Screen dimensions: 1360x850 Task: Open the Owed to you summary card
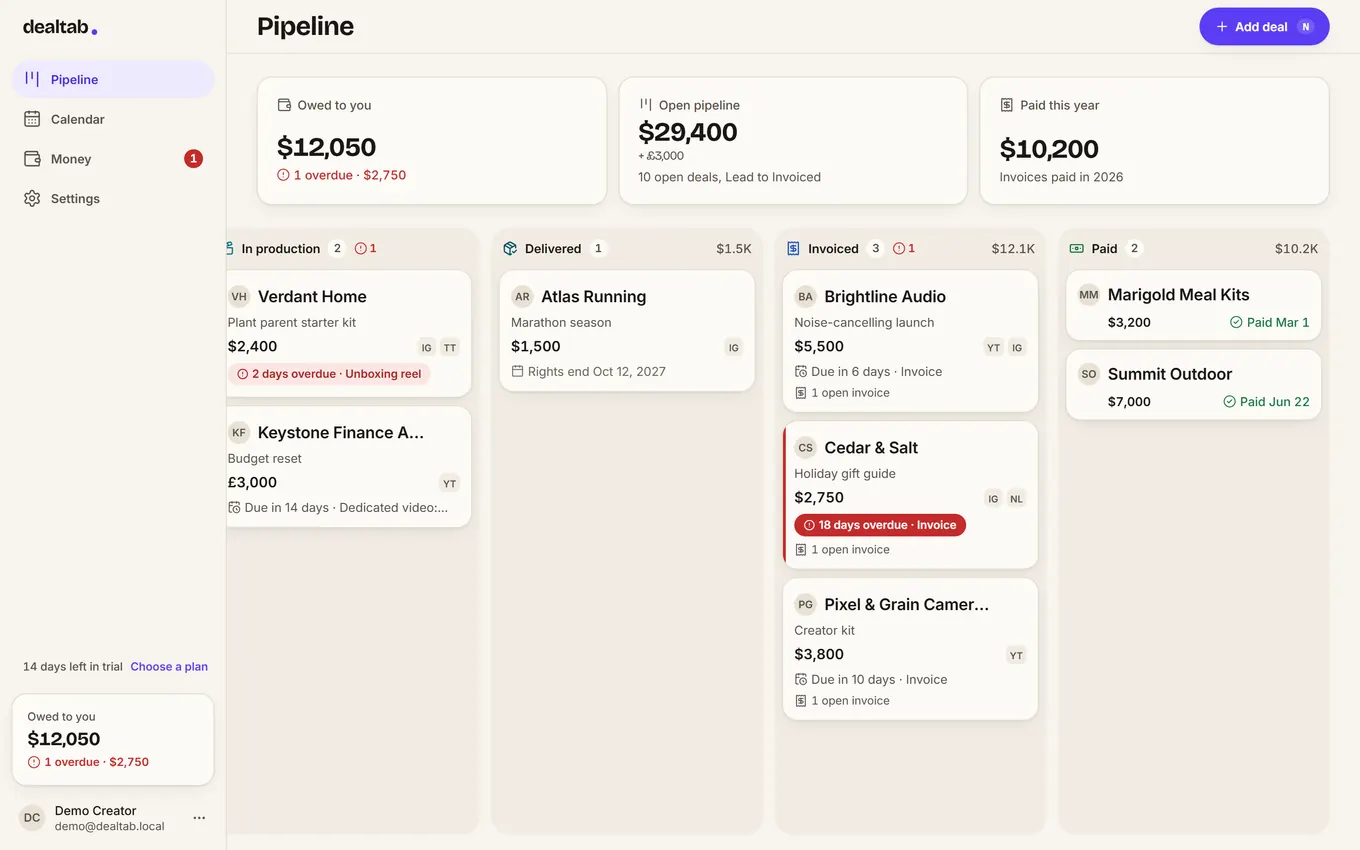coord(432,141)
